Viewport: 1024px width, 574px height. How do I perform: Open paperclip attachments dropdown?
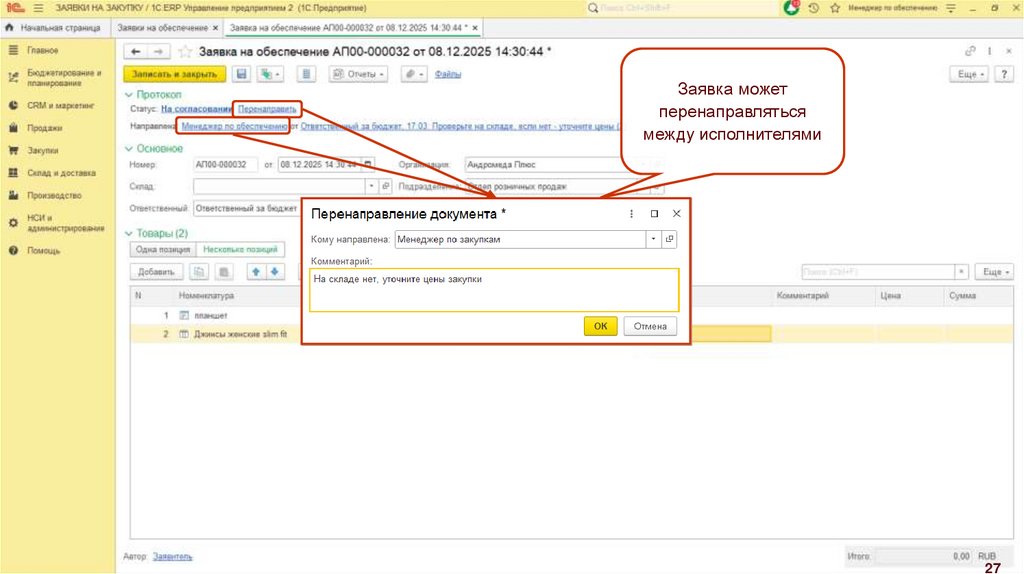click(414, 74)
